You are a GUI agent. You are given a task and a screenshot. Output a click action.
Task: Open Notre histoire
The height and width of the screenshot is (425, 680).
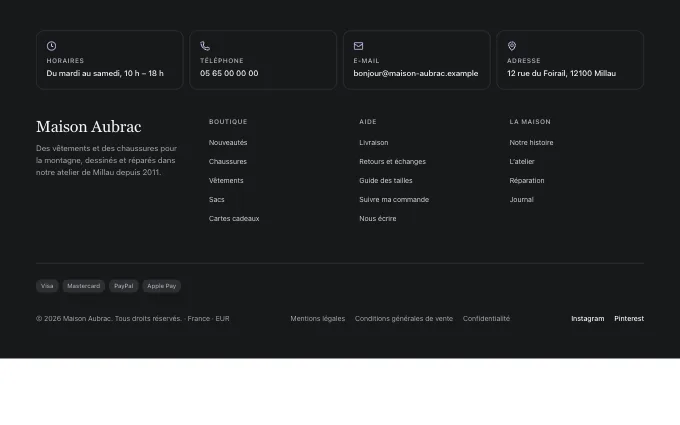(531, 142)
